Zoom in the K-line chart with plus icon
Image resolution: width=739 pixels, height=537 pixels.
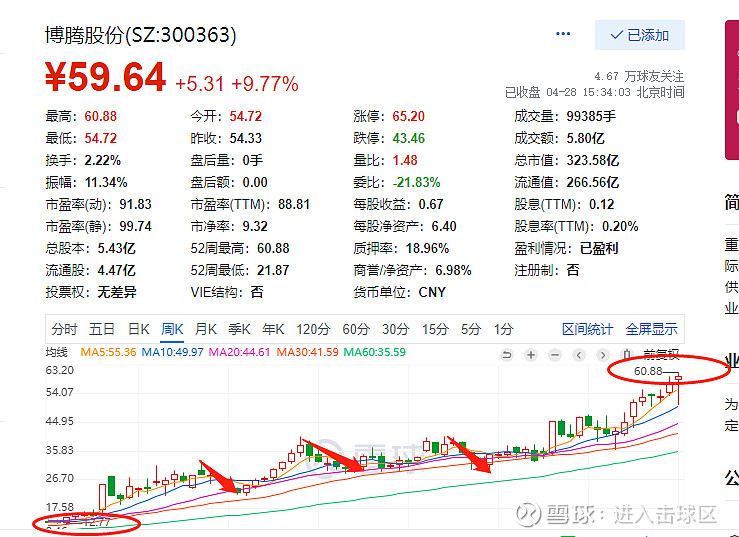pos(531,355)
